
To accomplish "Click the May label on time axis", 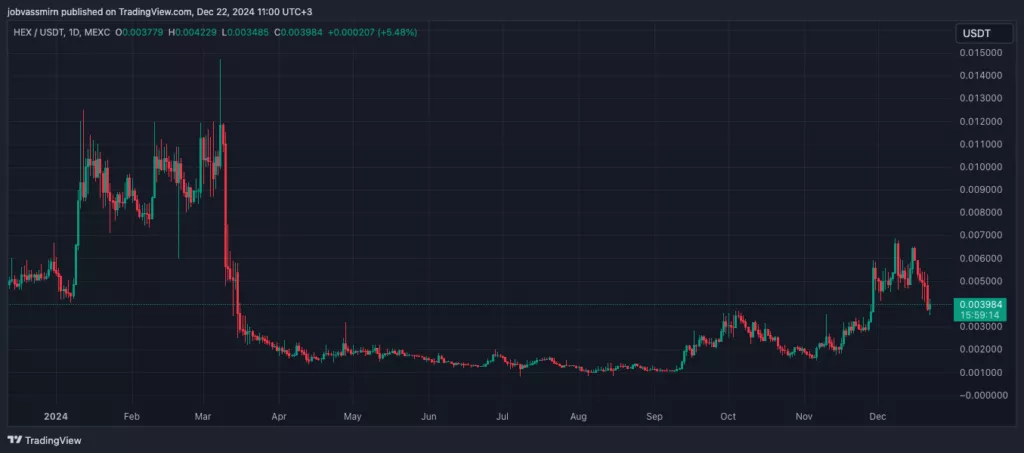I will click(352, 415).
